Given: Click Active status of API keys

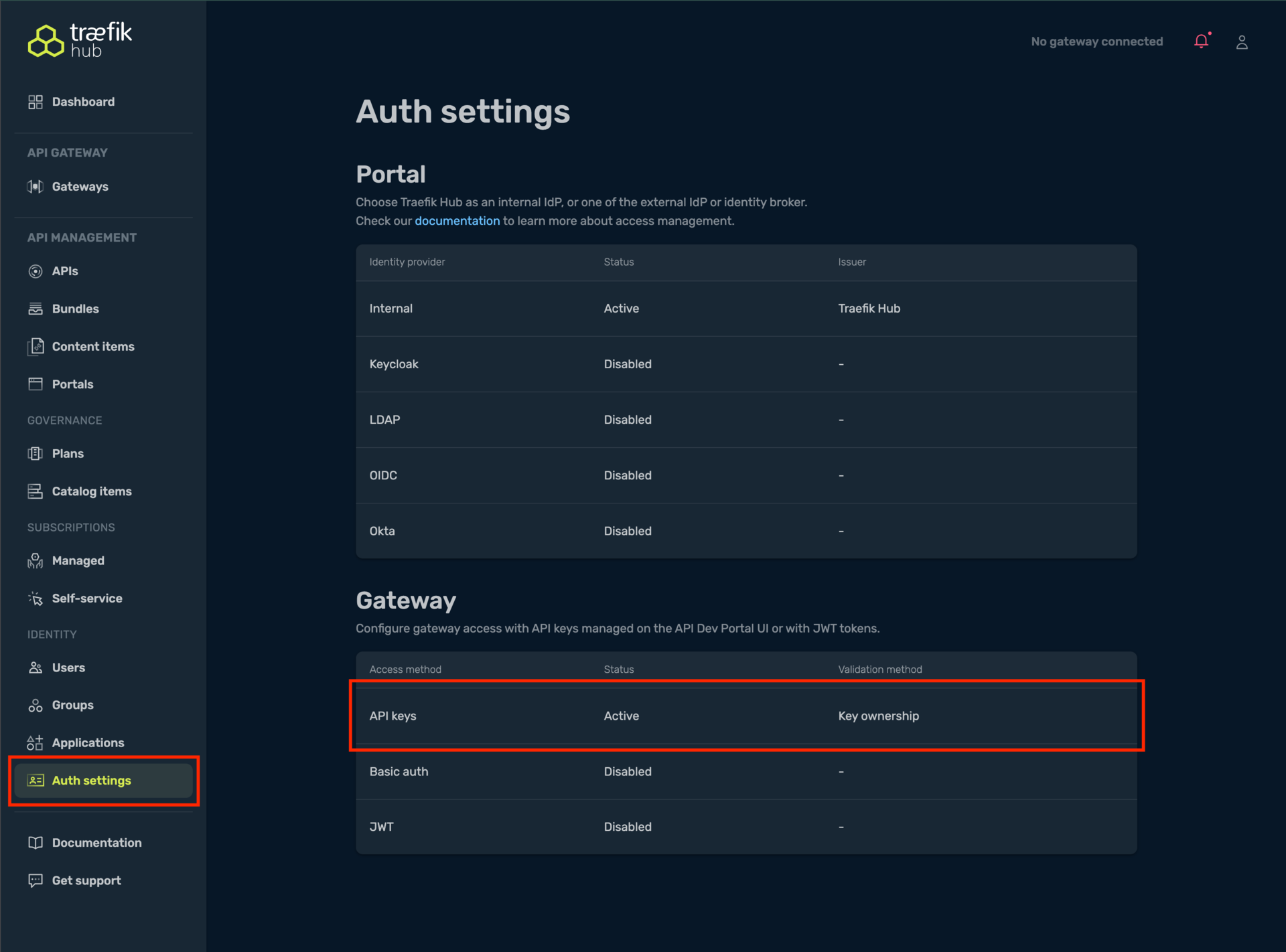Looking at the screenshot, I should click(x=621, y=716).
